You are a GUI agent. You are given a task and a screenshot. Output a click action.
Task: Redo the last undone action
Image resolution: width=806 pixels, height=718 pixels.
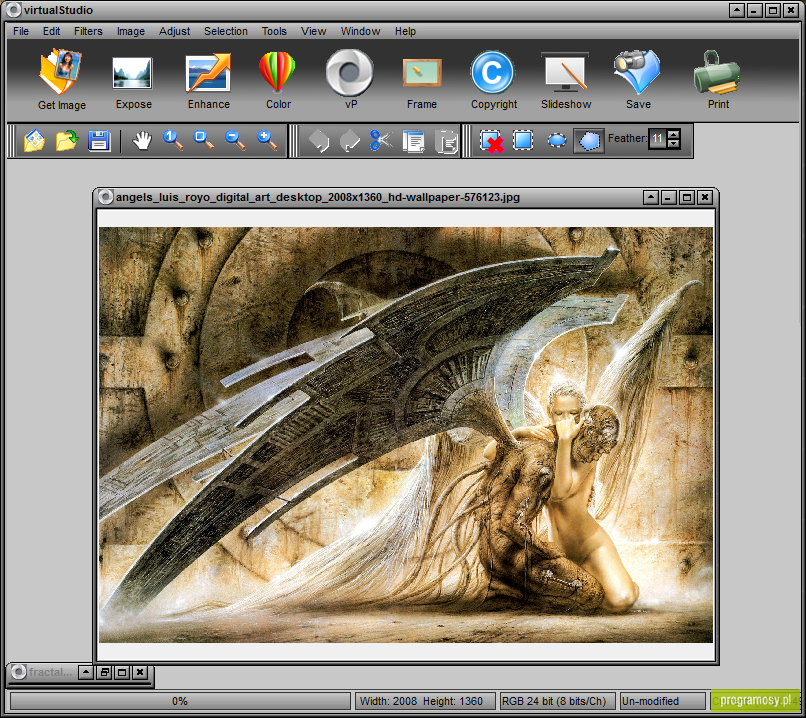tap(350, 141)
